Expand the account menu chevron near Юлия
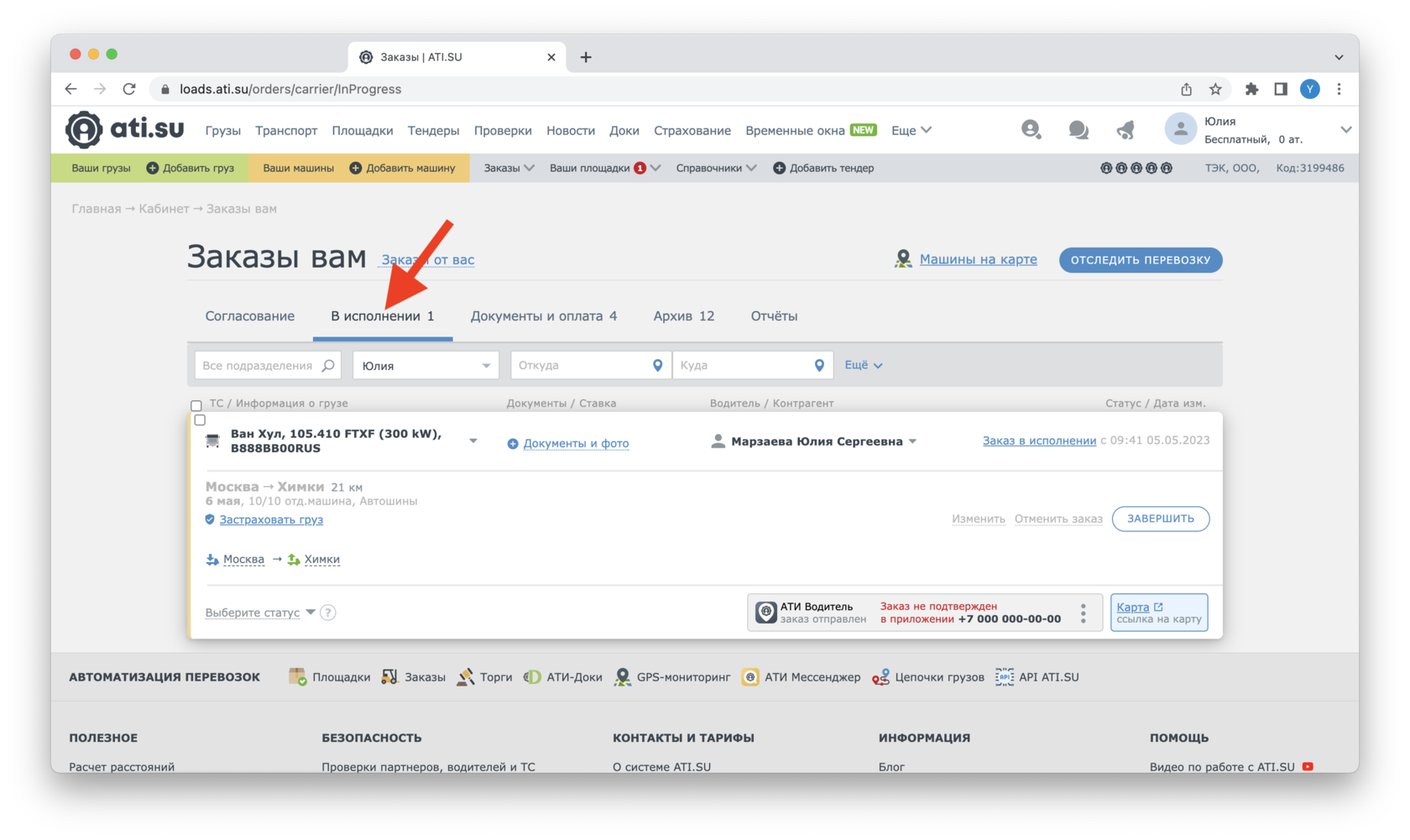This screenshot has width=1410, height=840. click(1345, 129)
